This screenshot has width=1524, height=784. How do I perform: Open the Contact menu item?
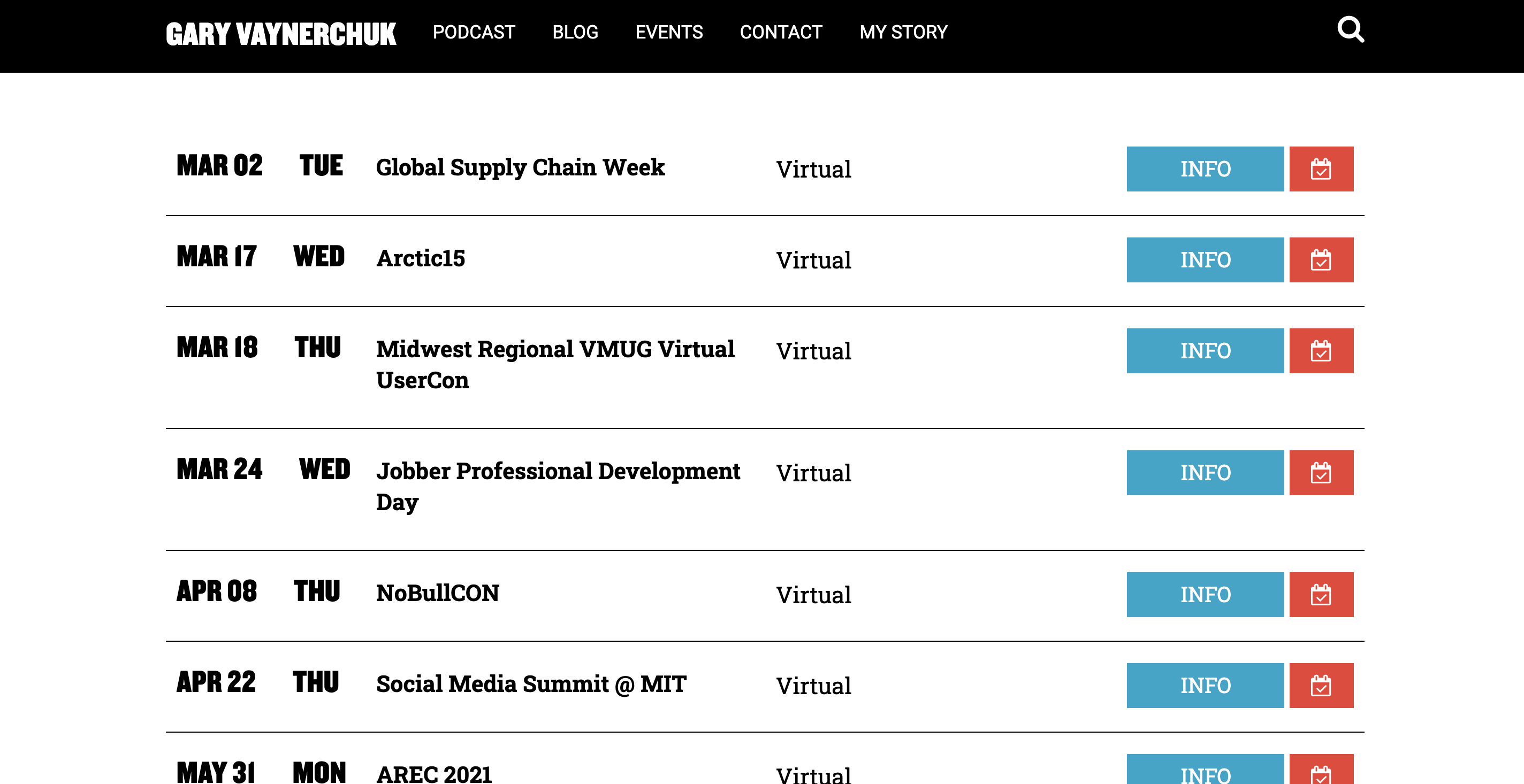coord(781,32)
